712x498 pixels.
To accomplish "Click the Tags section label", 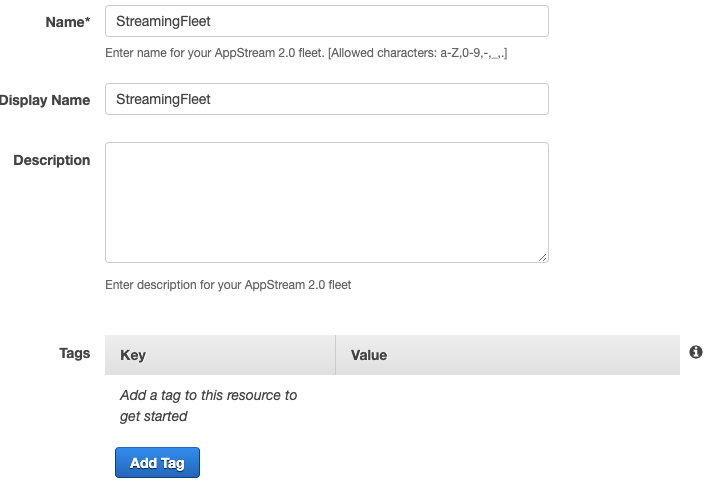I will coord(74,353).
